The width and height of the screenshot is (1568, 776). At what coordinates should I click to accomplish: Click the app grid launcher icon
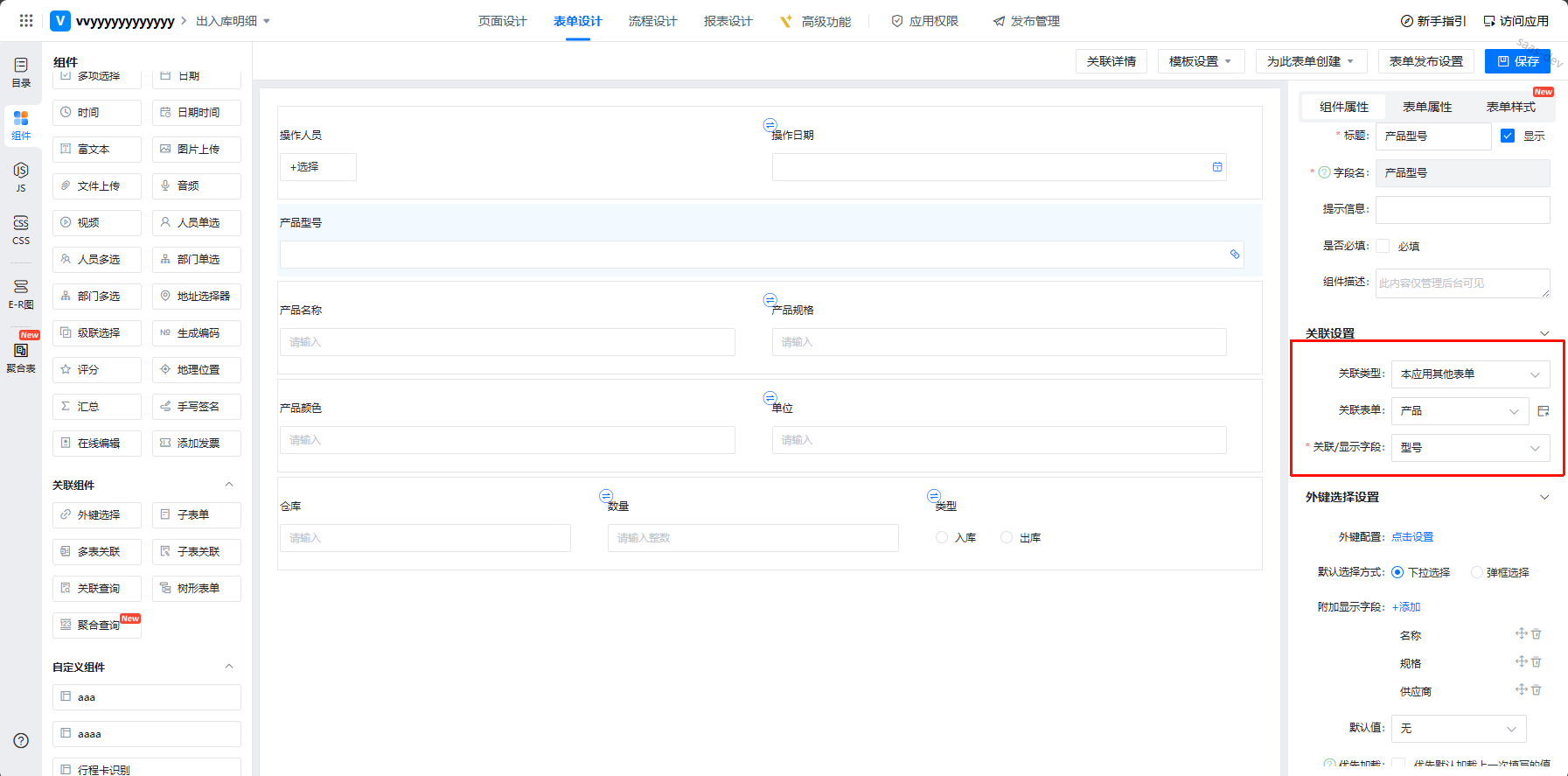click(x=26, y=21)
